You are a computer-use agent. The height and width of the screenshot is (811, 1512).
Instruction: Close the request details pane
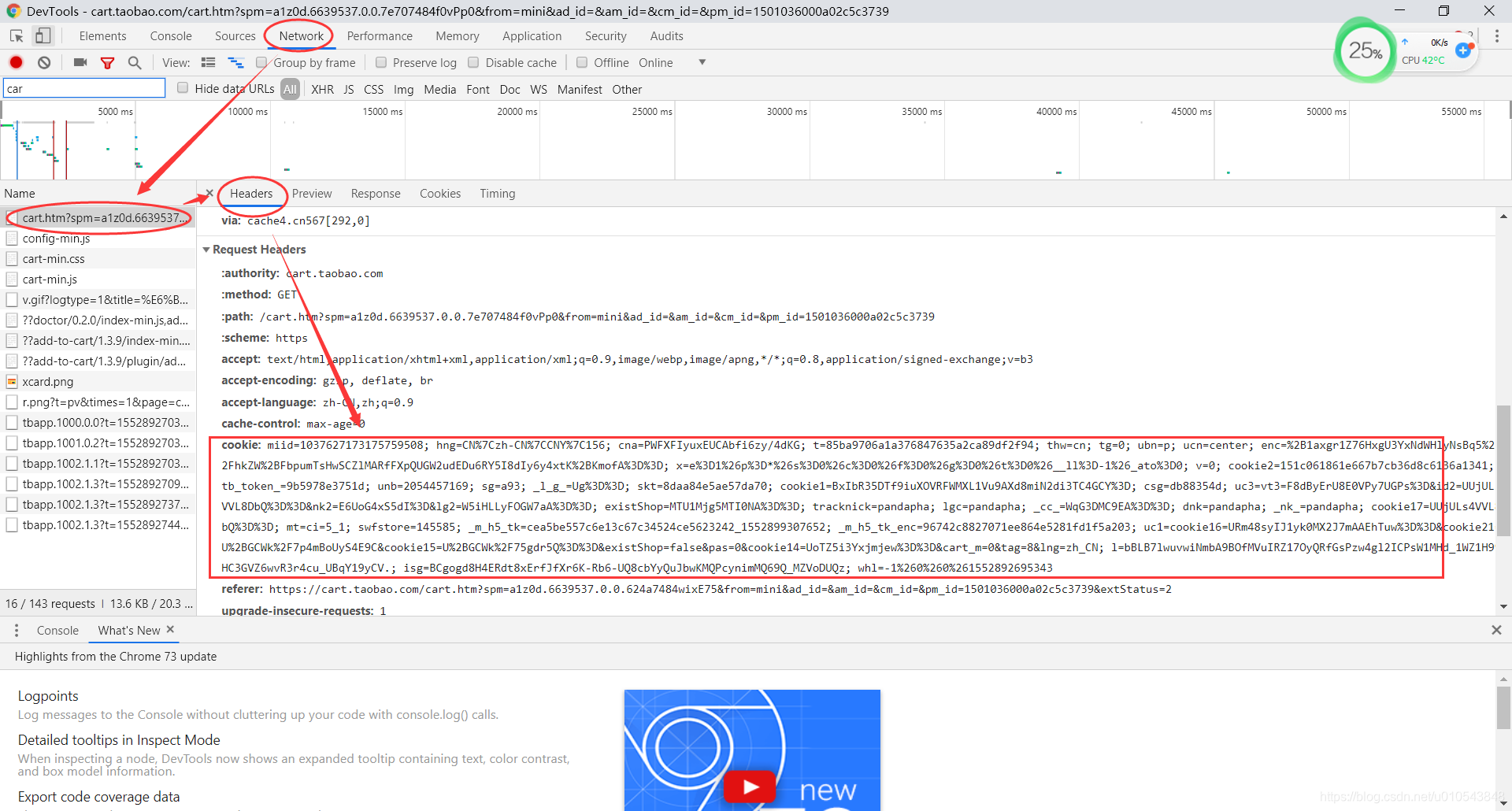point(209,194)
